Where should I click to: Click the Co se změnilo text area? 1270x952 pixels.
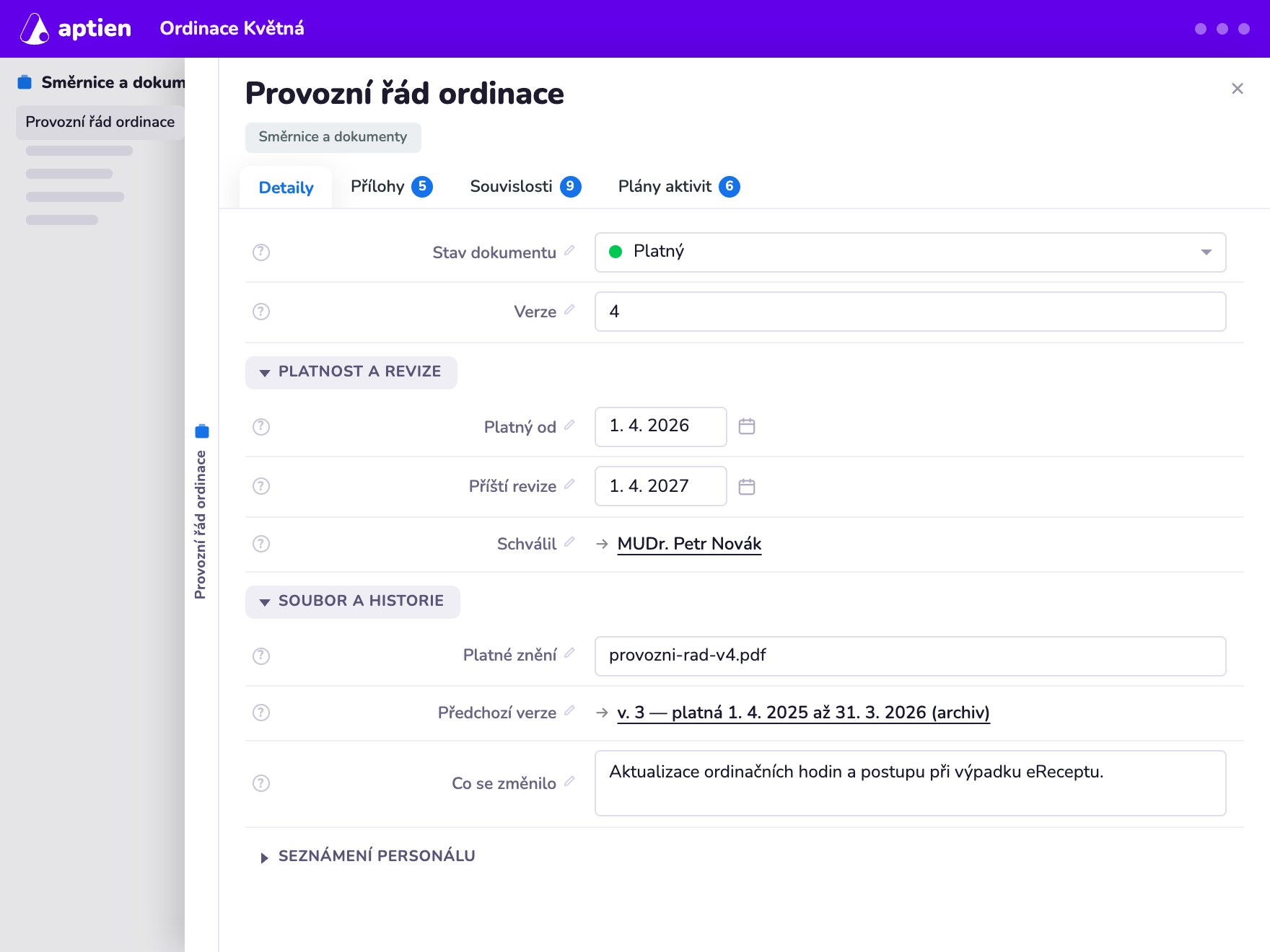[x=910, y=783]
